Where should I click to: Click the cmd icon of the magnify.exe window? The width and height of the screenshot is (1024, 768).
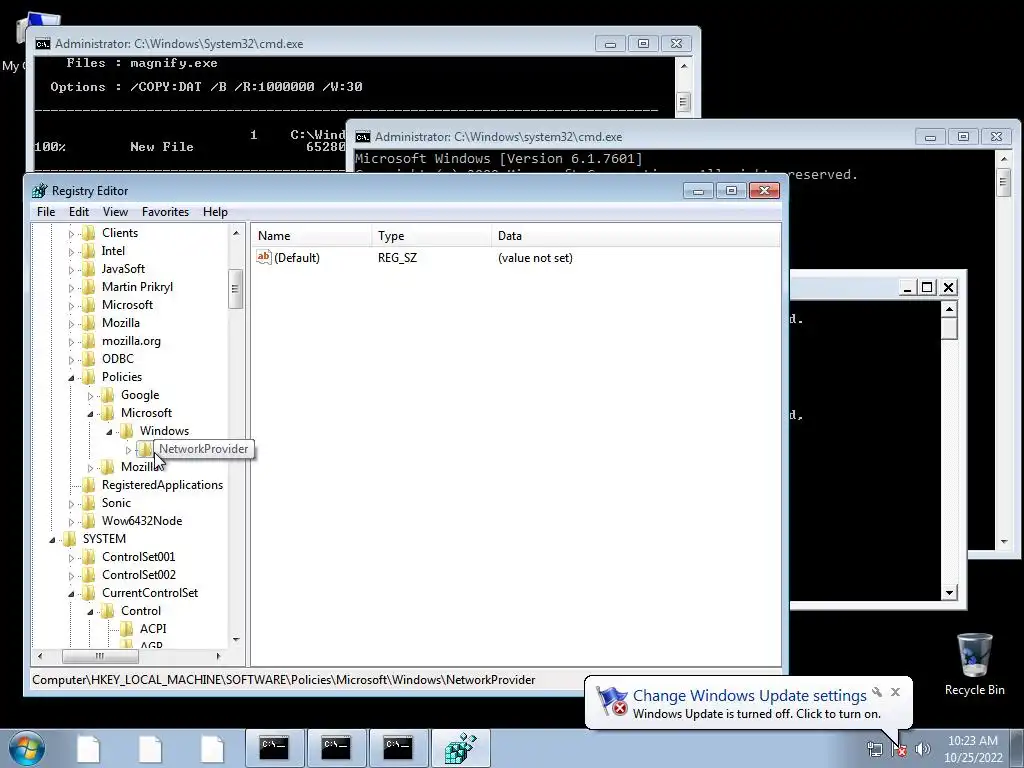(x=43, y=44)
